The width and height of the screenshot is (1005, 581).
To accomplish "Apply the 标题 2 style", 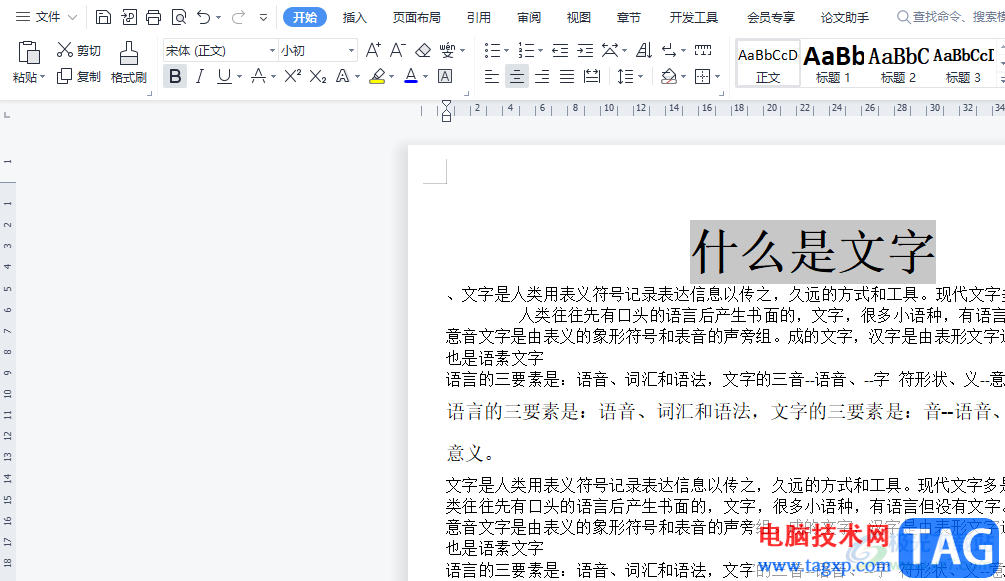I will (x=899, y=63).
